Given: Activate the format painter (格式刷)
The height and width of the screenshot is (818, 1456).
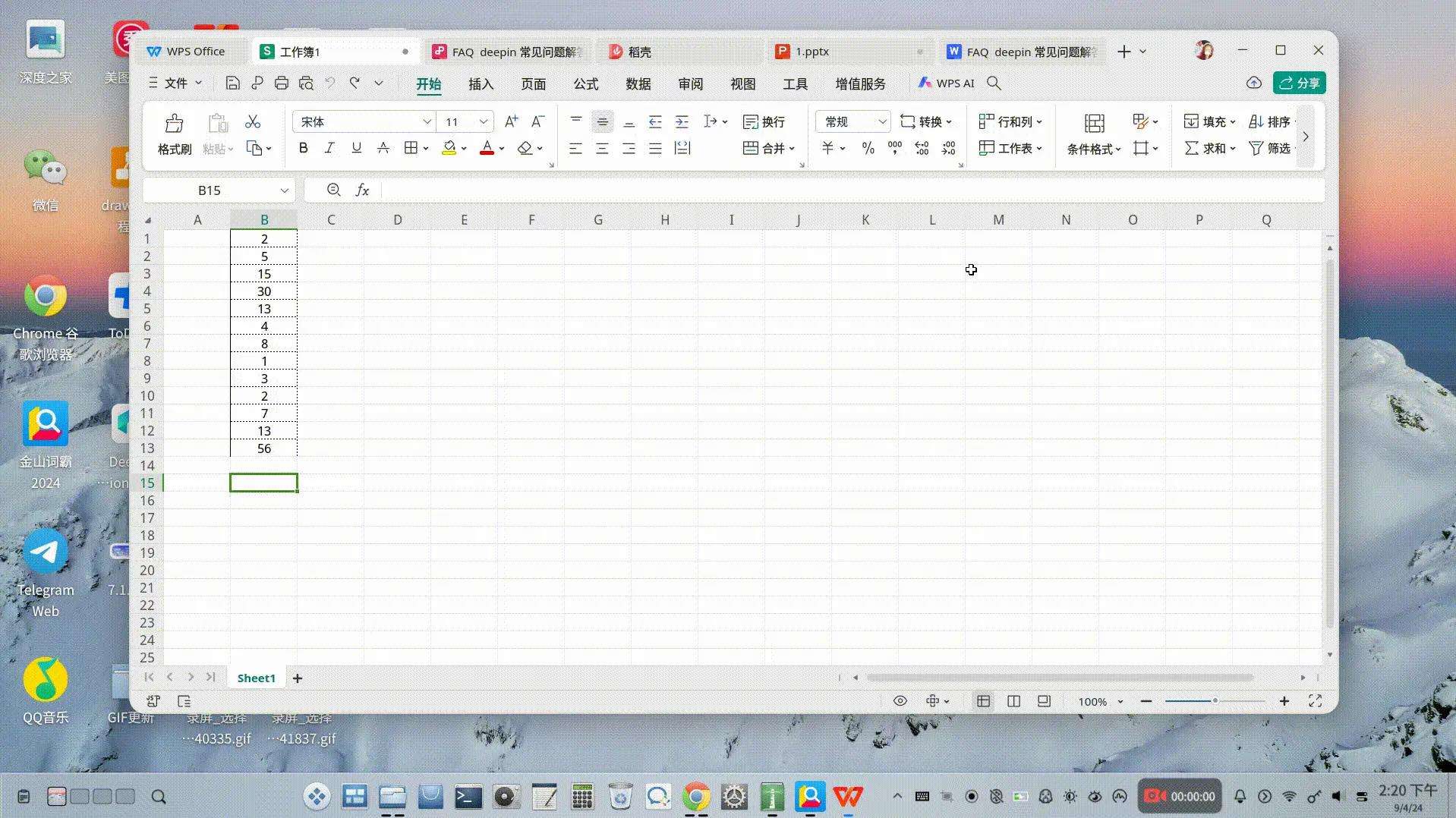Looking at the screenshot, I should tap(174, 134).
